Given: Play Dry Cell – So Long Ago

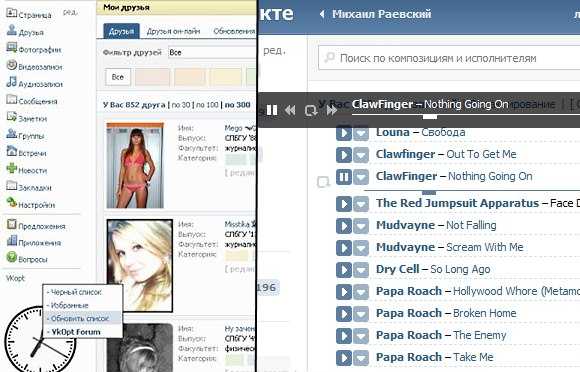Looking at the screenshot, I should pos(344,270).
